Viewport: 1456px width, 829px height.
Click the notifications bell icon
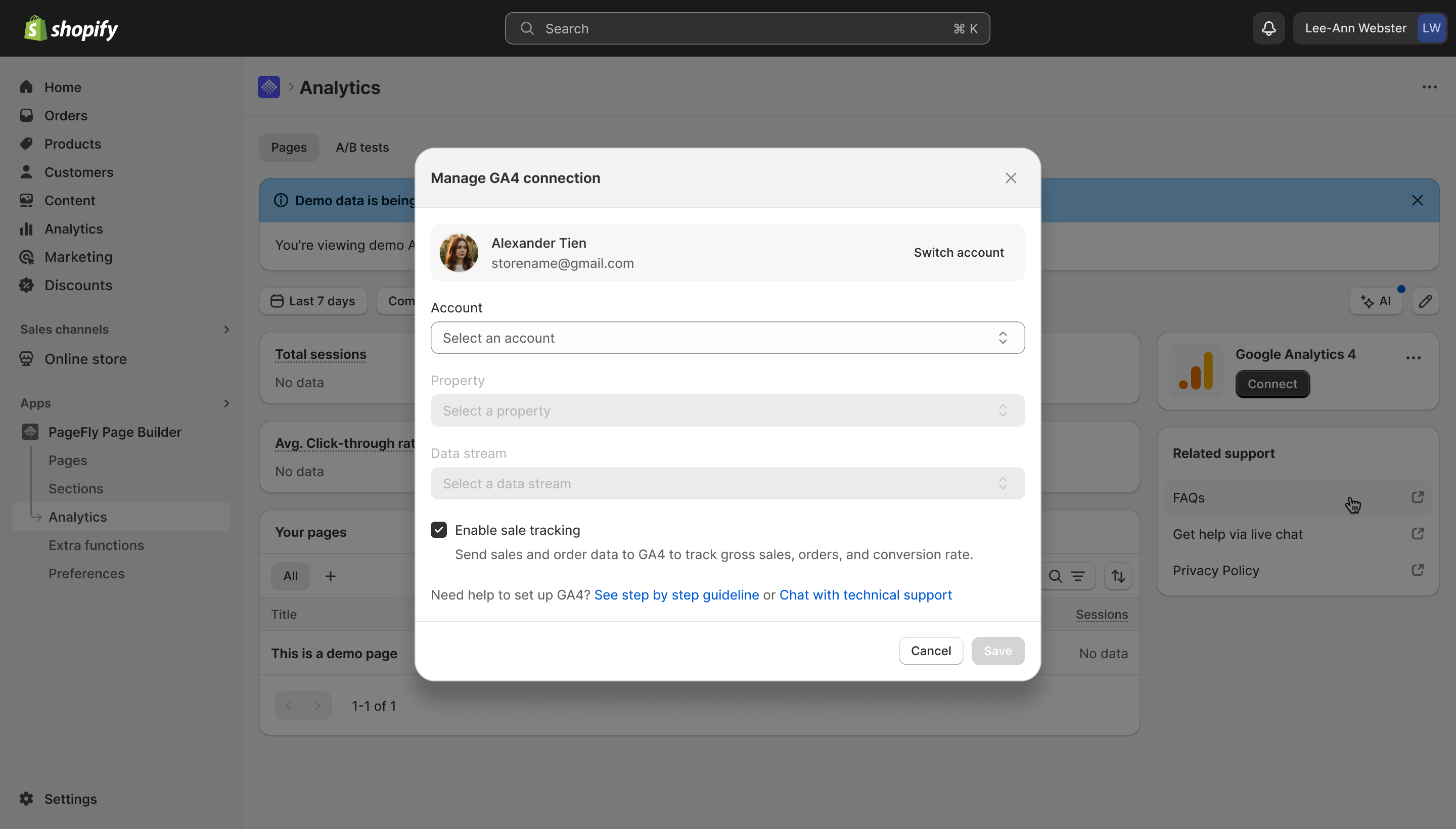[1268, 28]
